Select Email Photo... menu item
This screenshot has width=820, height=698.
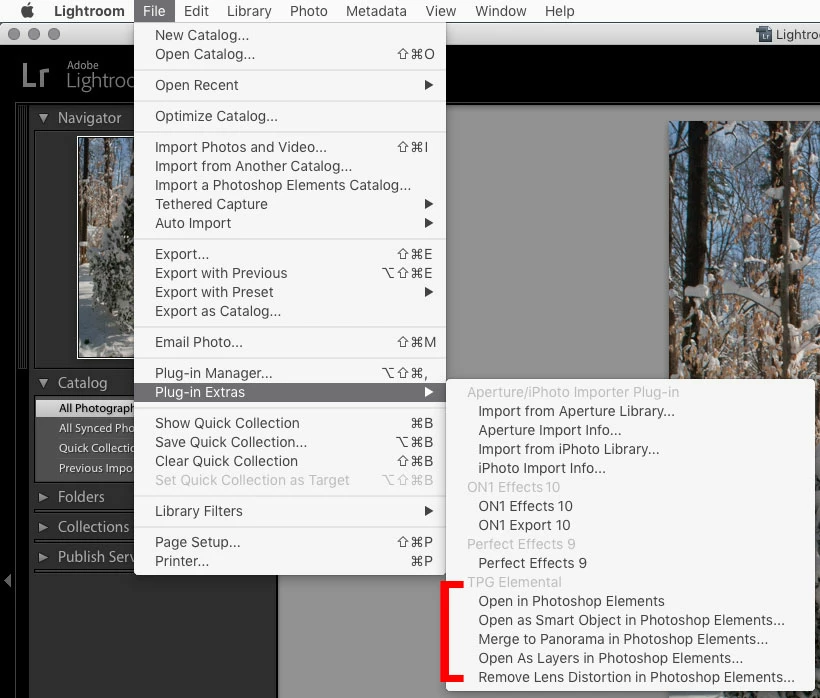tap(290, 342)
